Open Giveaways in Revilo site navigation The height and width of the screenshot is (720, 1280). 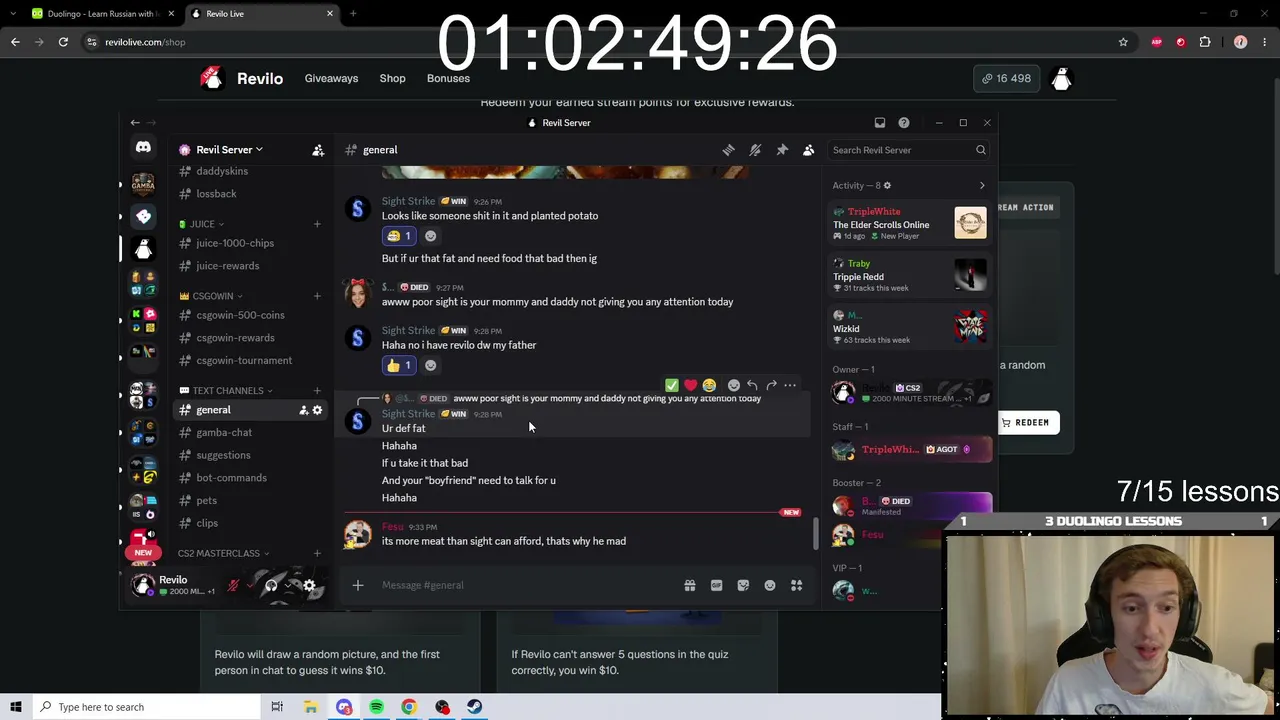pyautogui.click(x=331, y=78)
